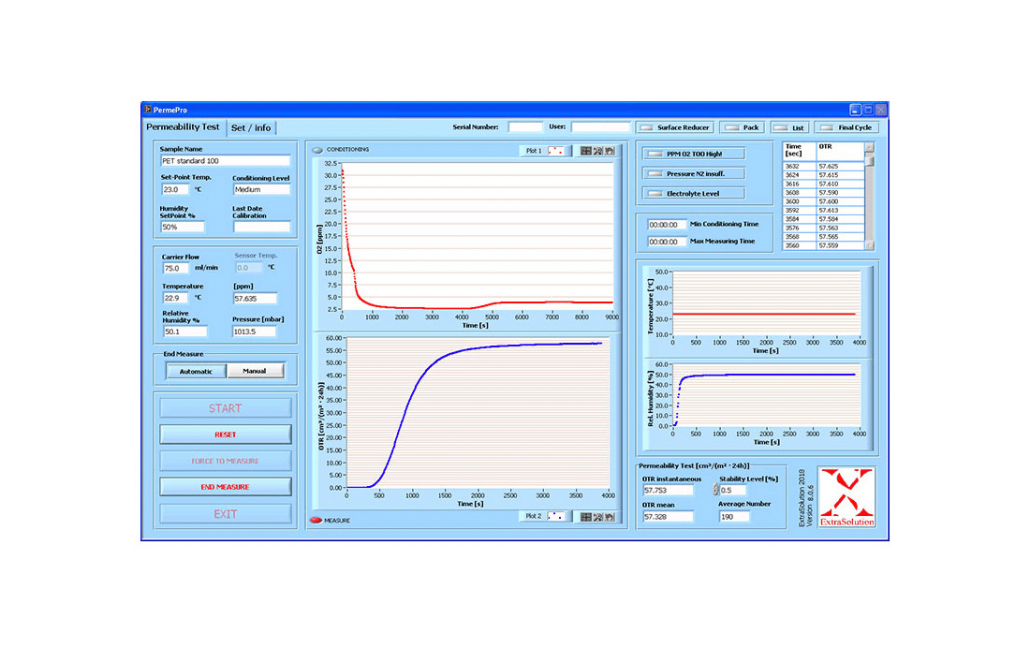This screenshot has width=1030, height=663.
Task: Open the Plot 2 legend style selector
Action: coord(557,516)
